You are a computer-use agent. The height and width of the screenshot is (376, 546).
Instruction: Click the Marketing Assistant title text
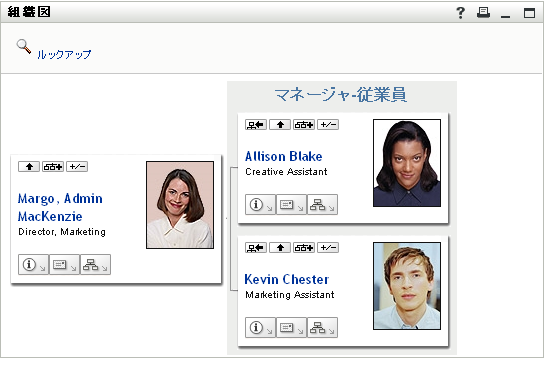tap(290, 295)
